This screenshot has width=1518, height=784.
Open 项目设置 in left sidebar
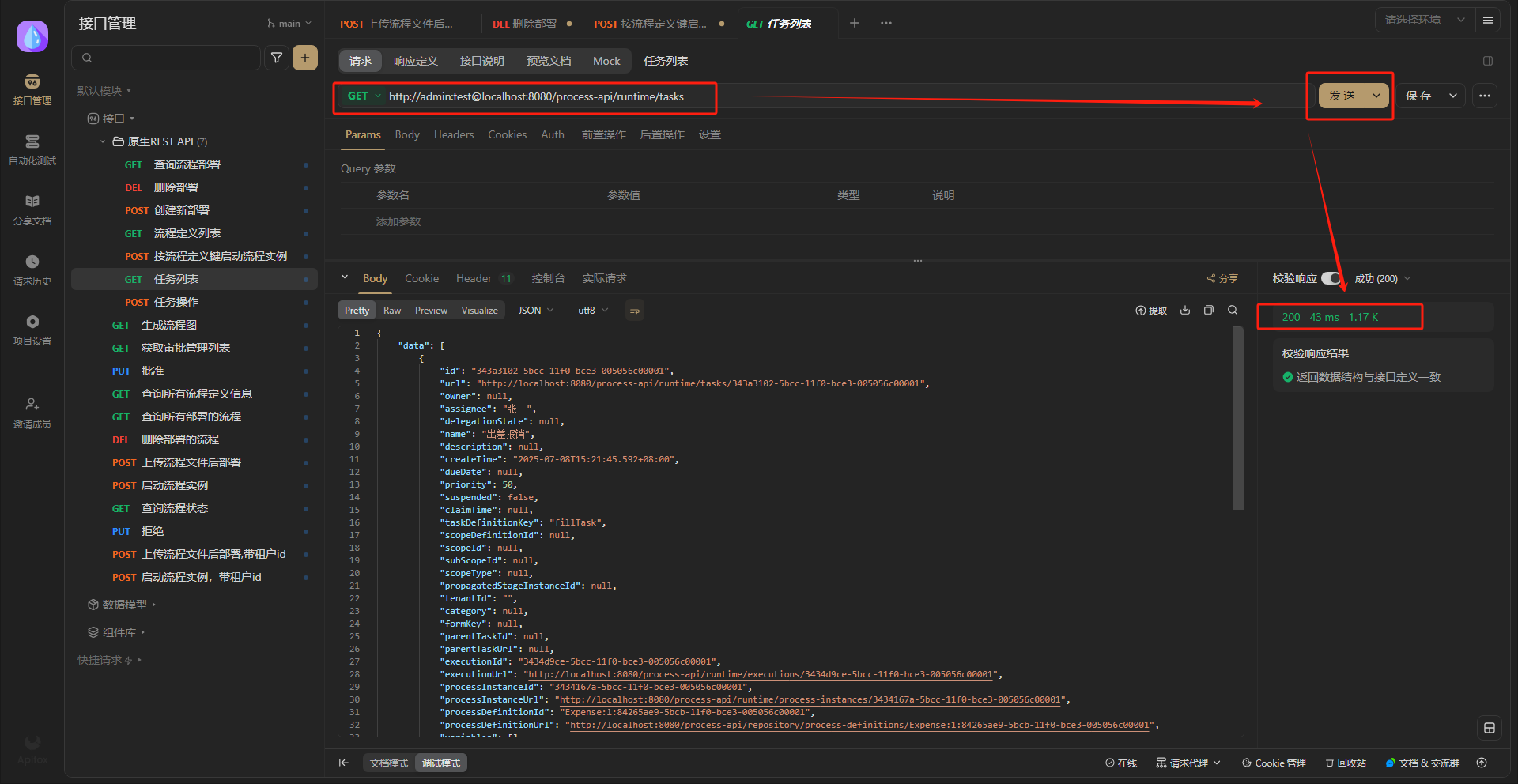(32, 330)
